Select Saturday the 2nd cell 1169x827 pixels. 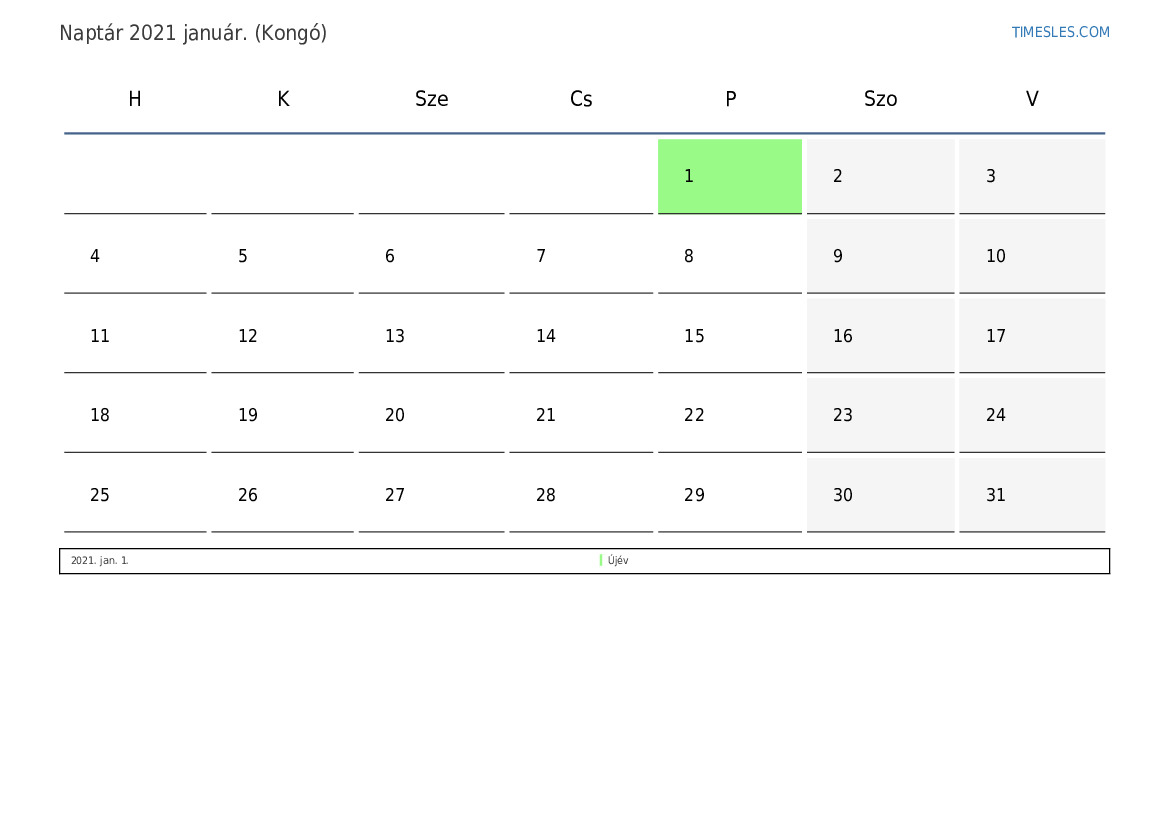(880, 176)
